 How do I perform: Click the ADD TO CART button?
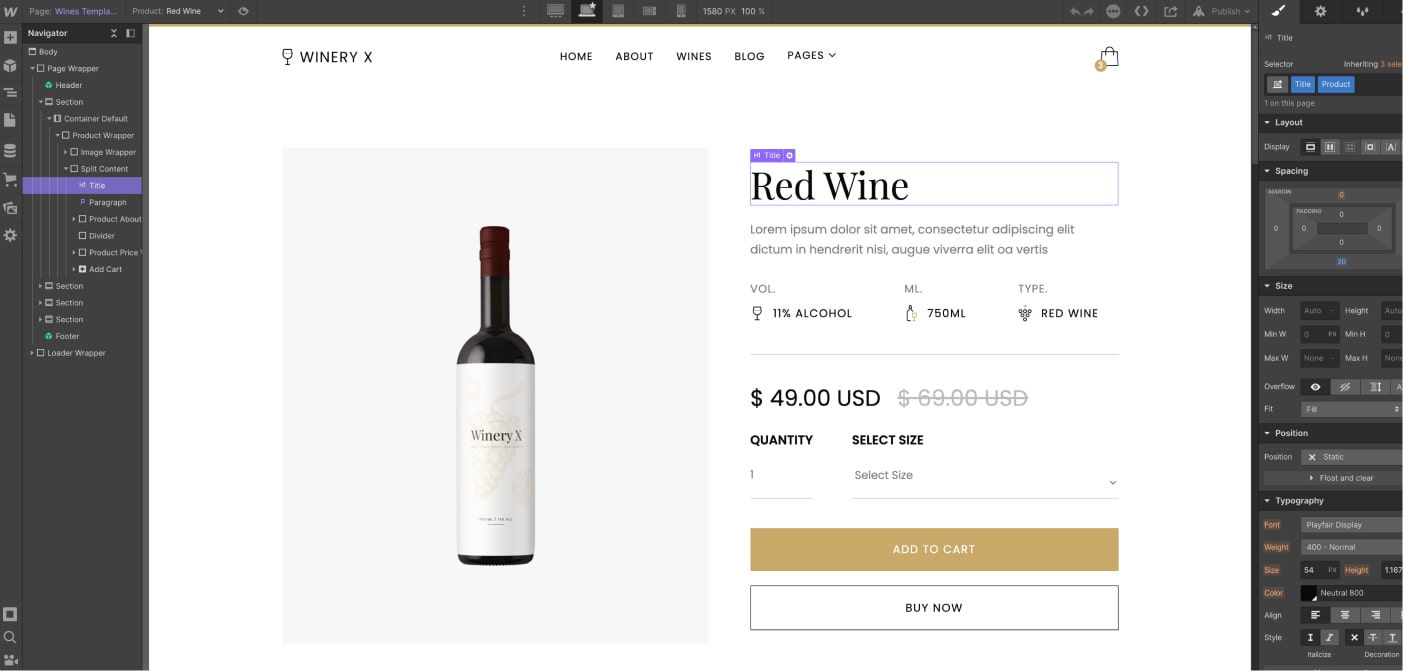pyautogui.click(x=934, y=549)
